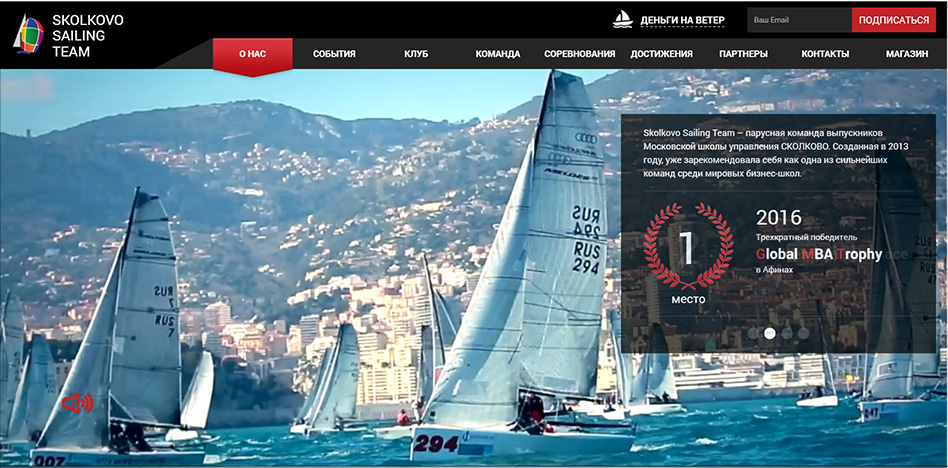Open the Контакты menu item
The height and width of the screenshot is (468, 948).
tap(825, 54)
